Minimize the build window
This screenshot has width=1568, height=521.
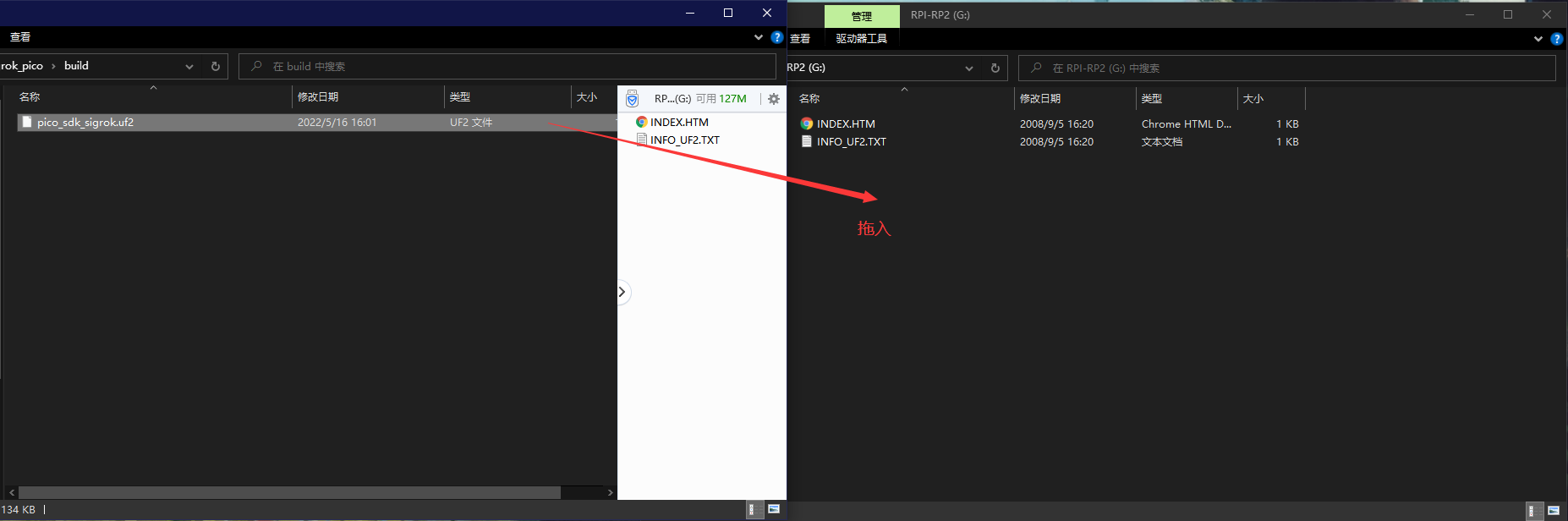pyautogui.click(x=690, y=13)
